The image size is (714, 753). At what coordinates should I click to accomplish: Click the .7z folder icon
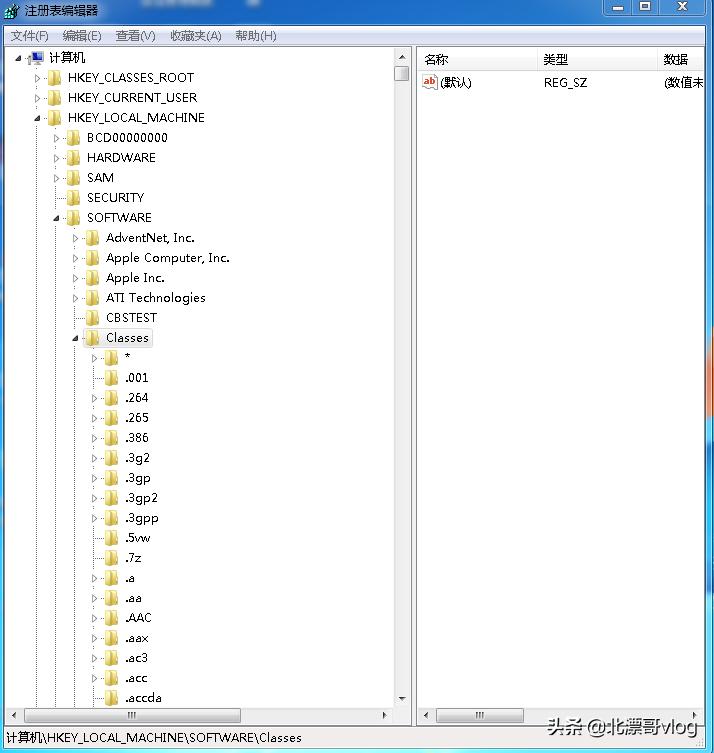click(111, 559)
